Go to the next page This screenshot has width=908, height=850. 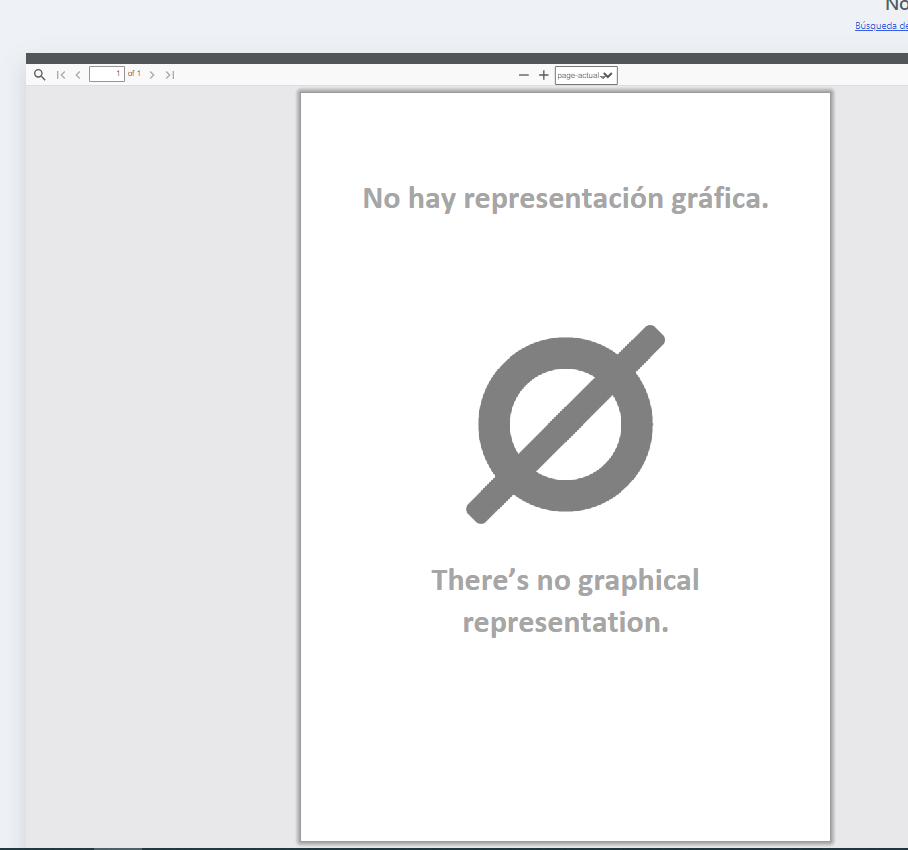click(152, 75)
